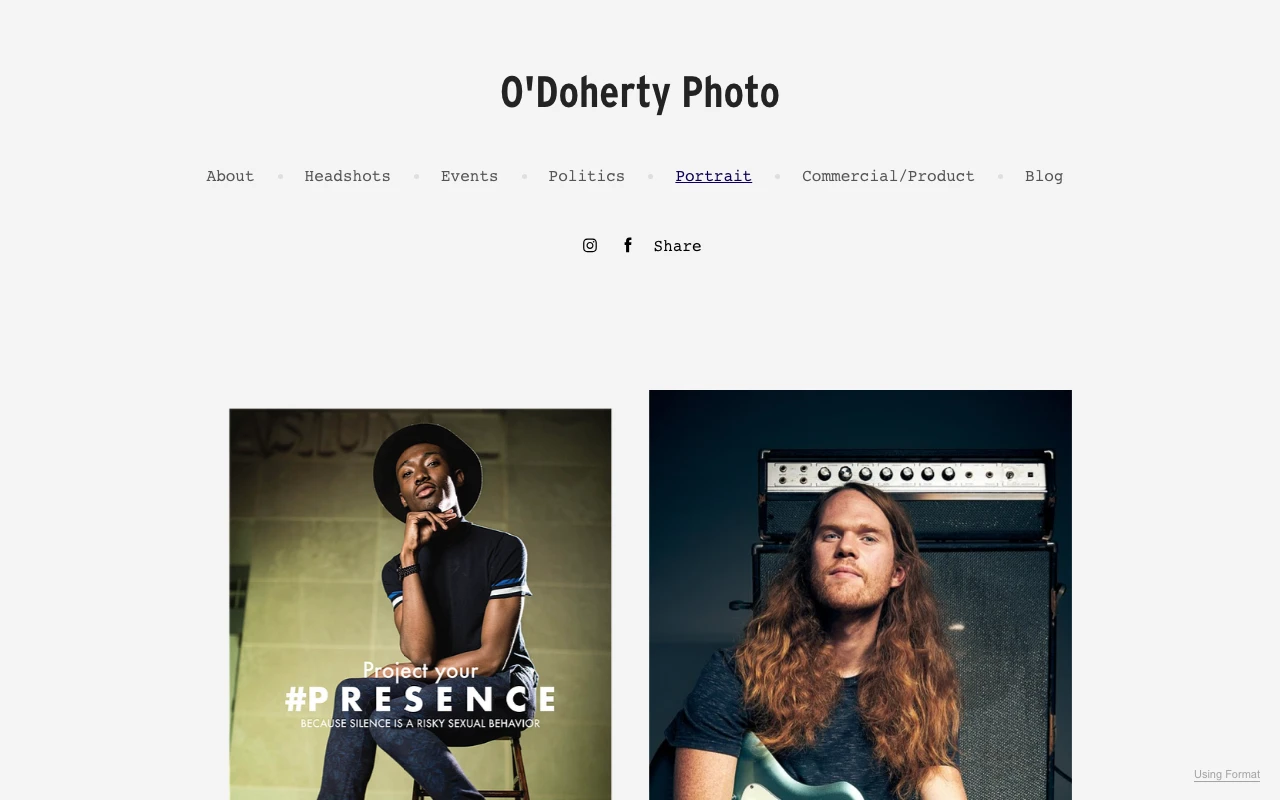Open the Project your #PRESENCE poster image

tap(420, 604)
